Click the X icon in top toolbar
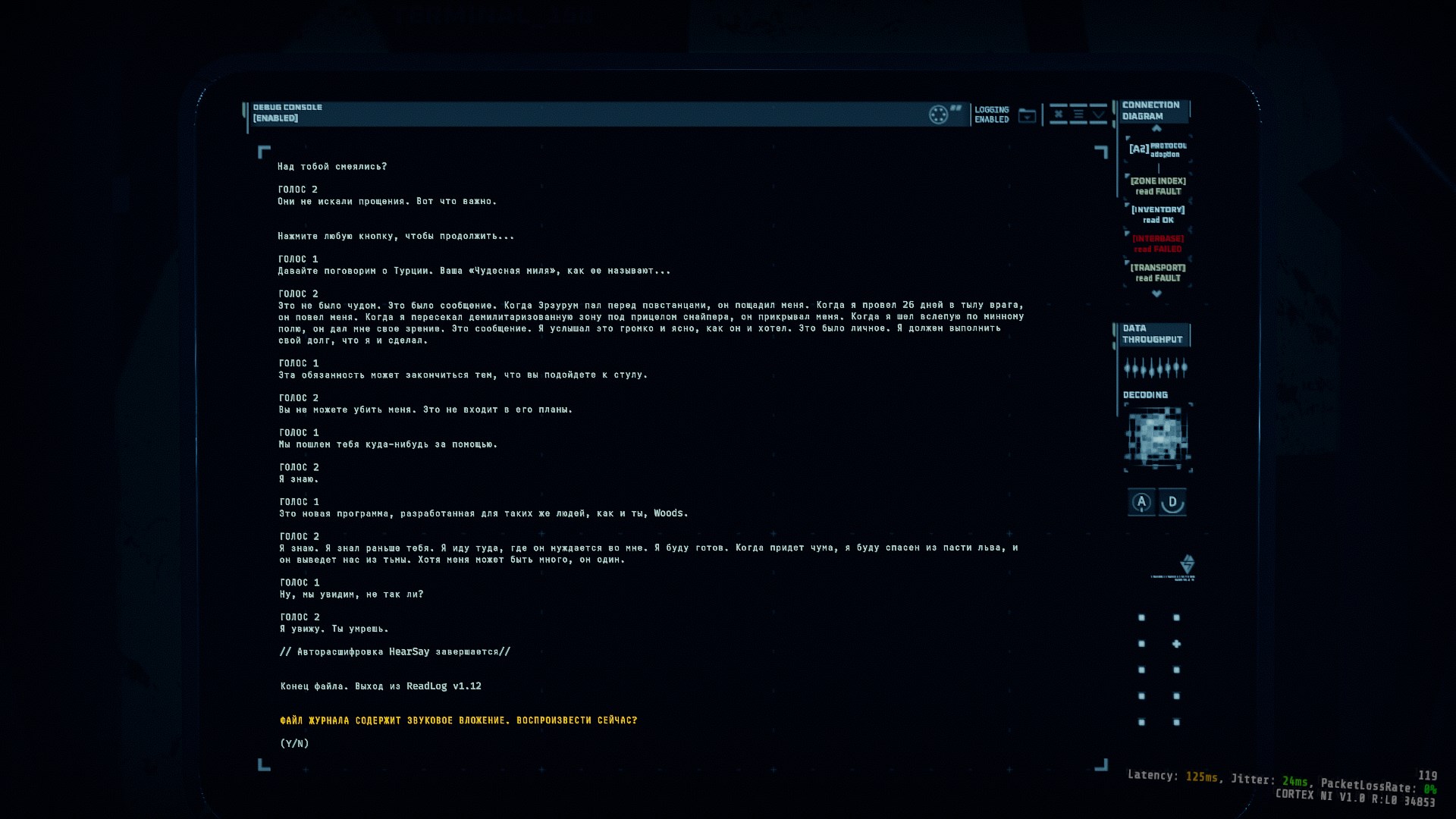 click(1058, 115)
